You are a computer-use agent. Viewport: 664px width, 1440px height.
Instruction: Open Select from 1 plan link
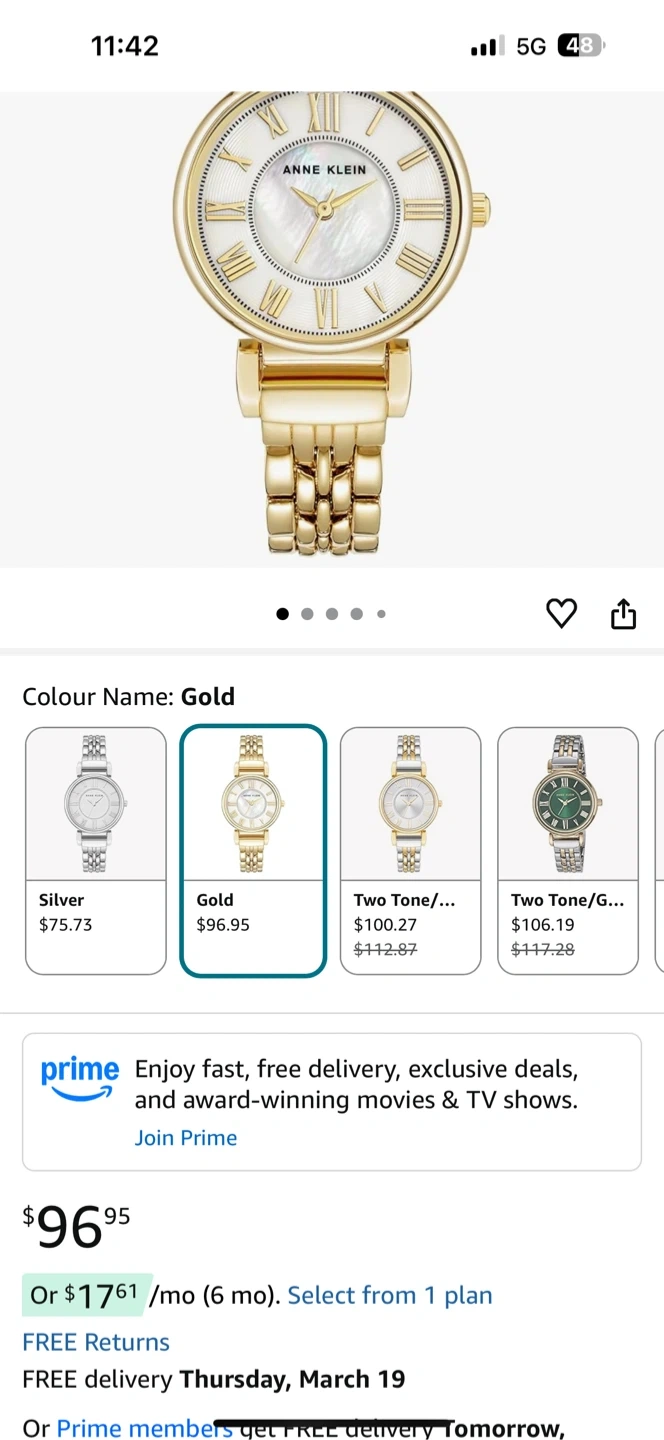point(390,1296)
